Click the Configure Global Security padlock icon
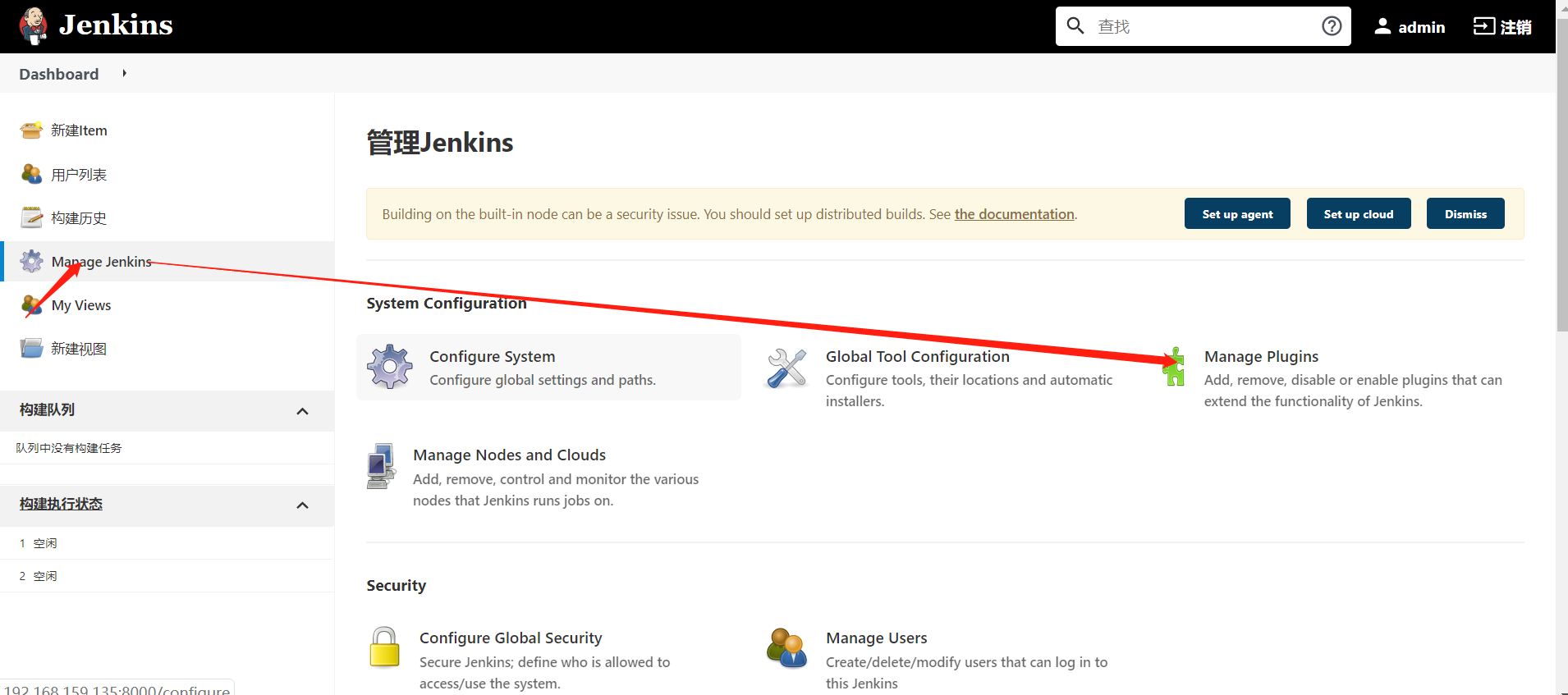Viewport: 1568px width, 695px height. tap(384, 647)
